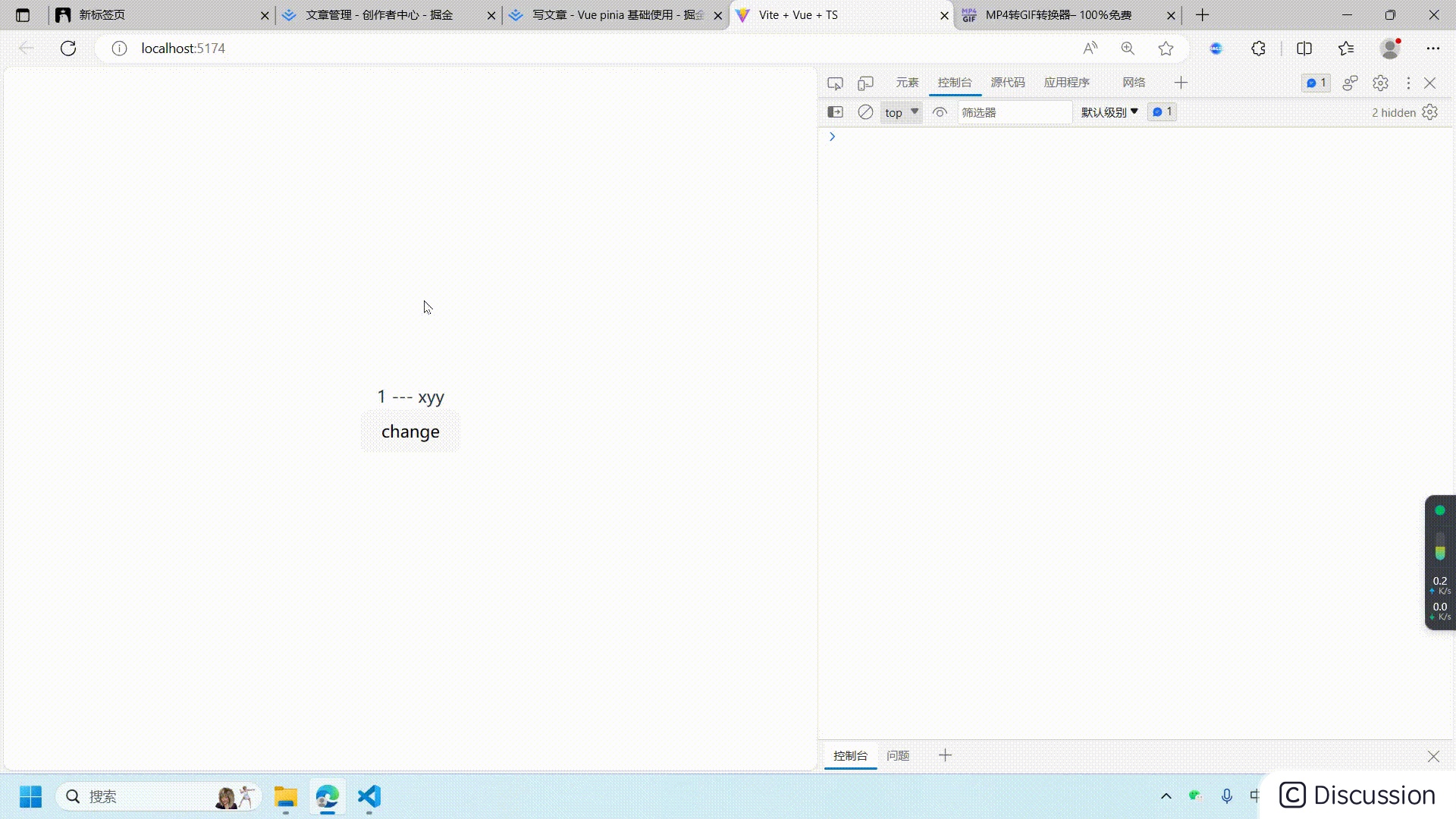Open Visual Studio Code from taskbar
Image resolution: width=1456 pixels, height=819 pixels.
click(x=369, y=796)
